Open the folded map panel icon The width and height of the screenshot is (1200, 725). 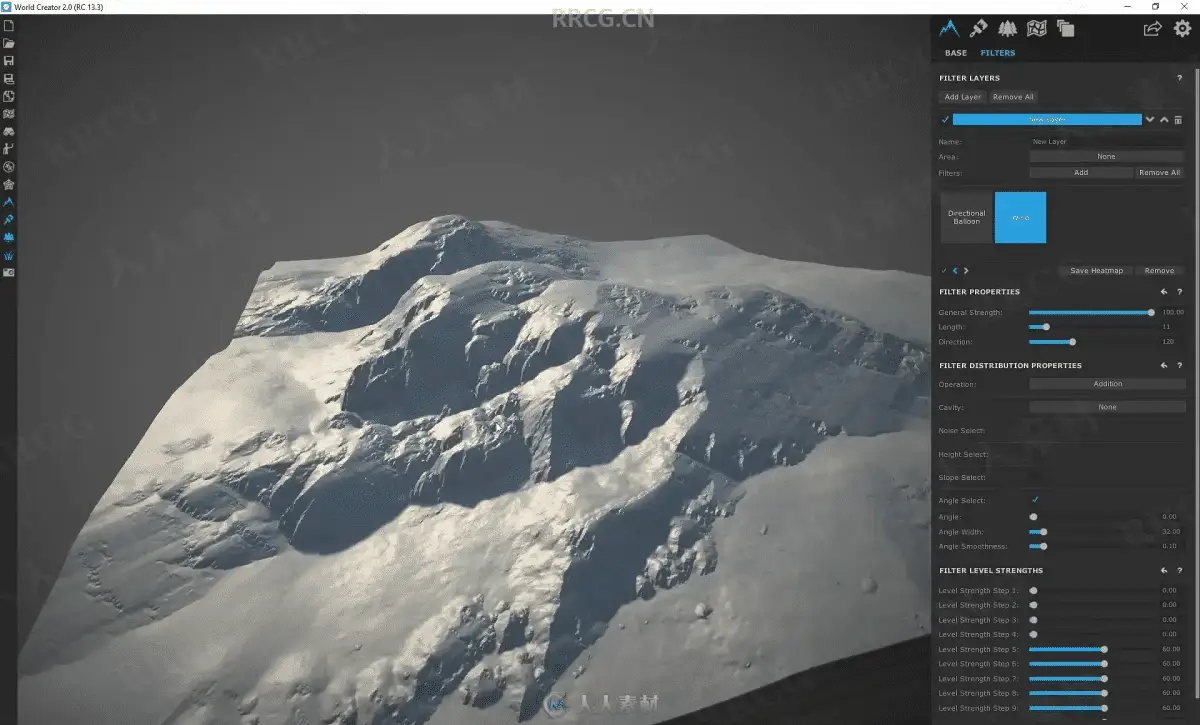(x=1037, y=28)
